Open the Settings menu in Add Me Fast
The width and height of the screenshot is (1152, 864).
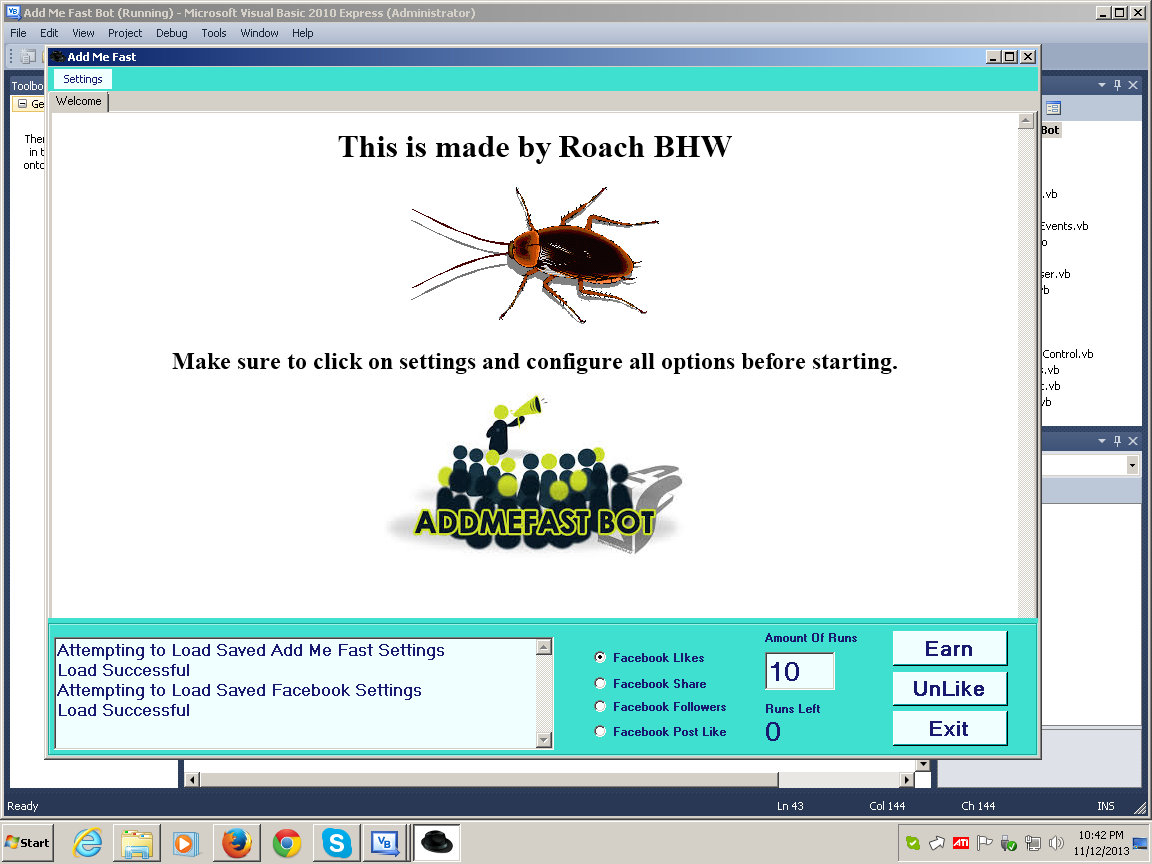82,79
